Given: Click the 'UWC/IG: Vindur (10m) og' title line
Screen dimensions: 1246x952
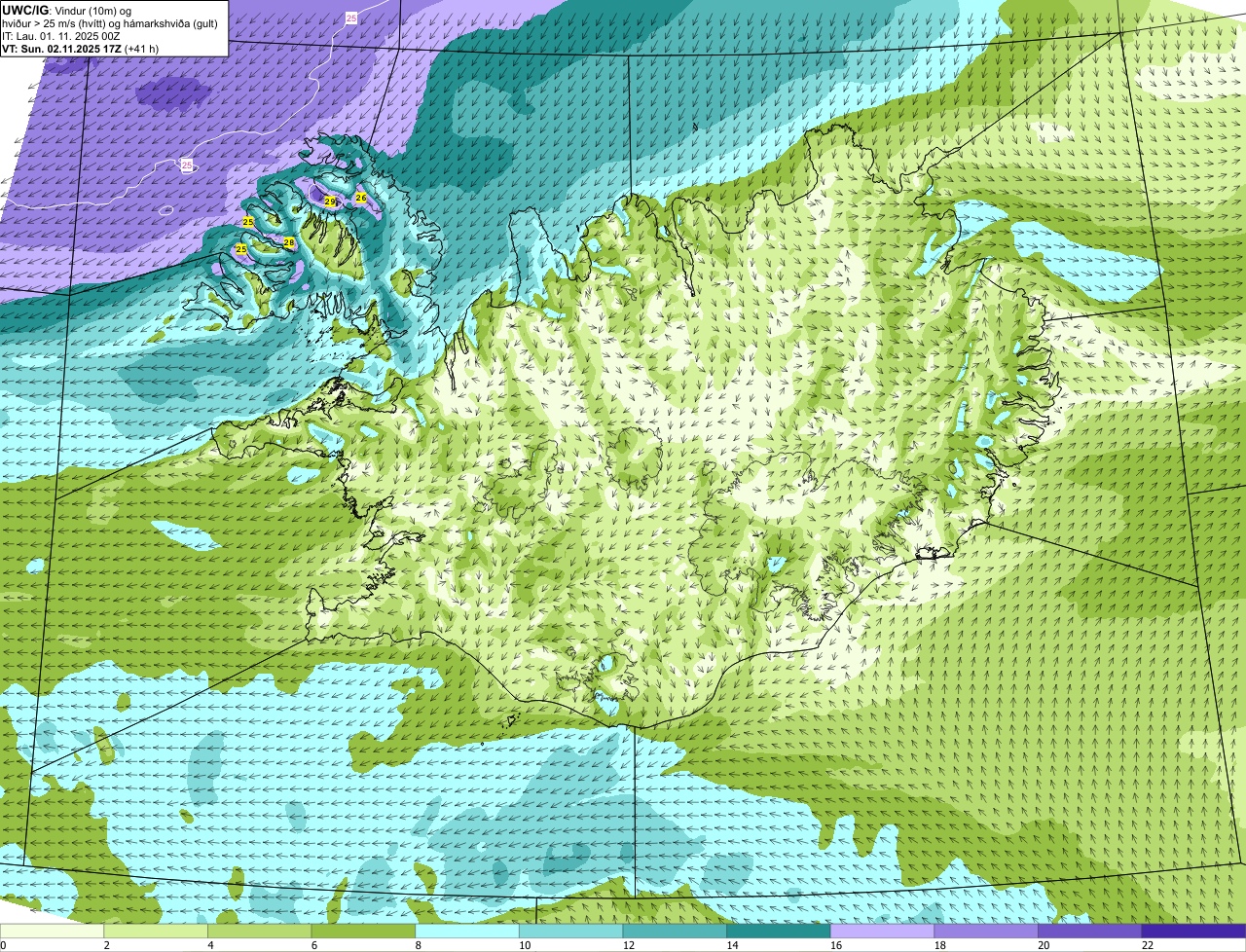Looking at the screenshot, I should click(x=67, y=10).
